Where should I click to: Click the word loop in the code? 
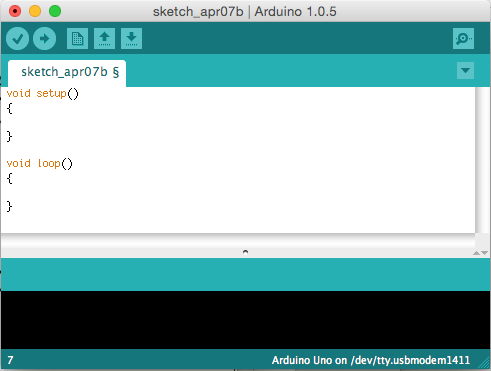coord(49,163)
